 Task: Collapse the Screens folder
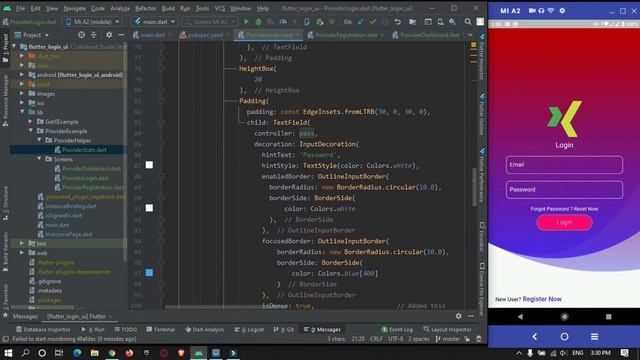[x=39, y=159]
